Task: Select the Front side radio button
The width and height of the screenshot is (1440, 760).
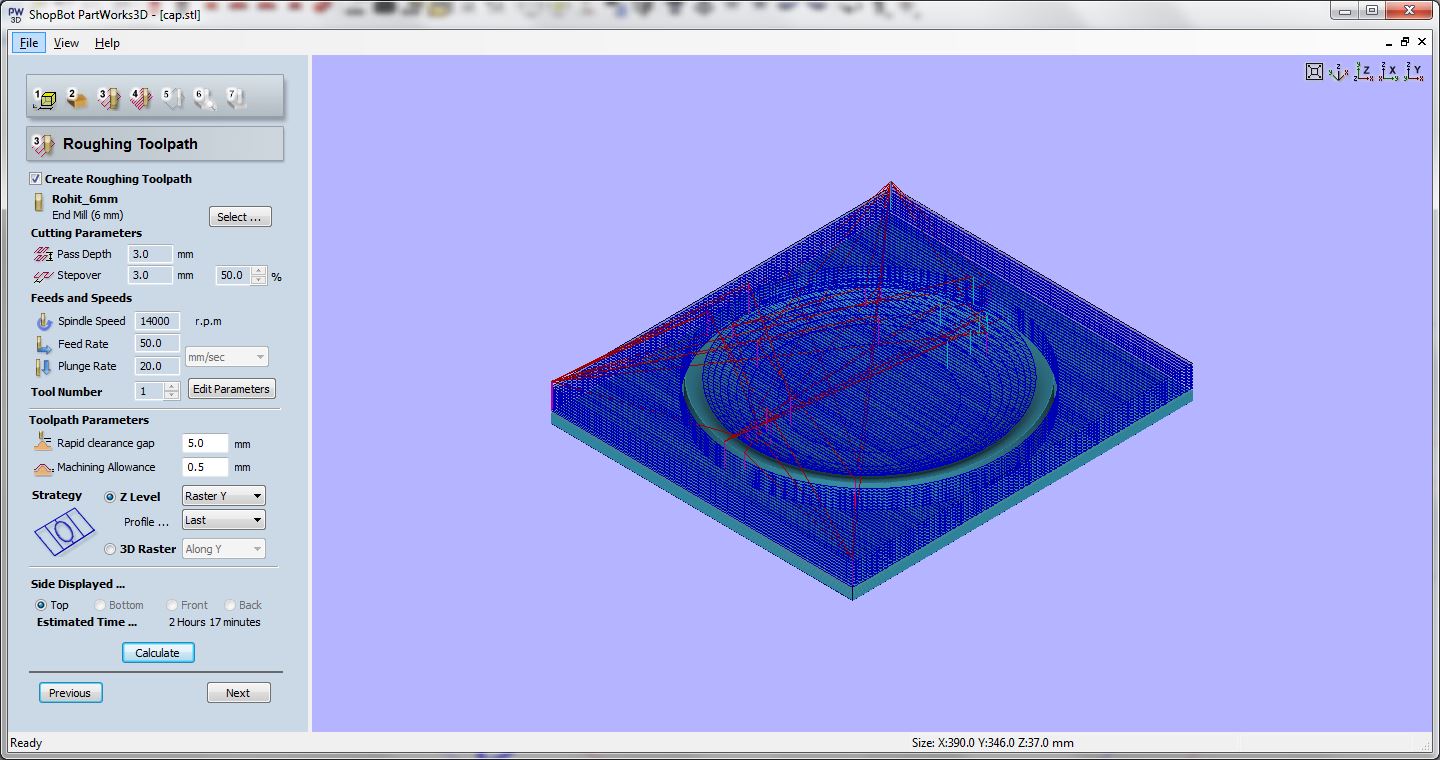Action: pyautogui.click(x=172, y=605)
